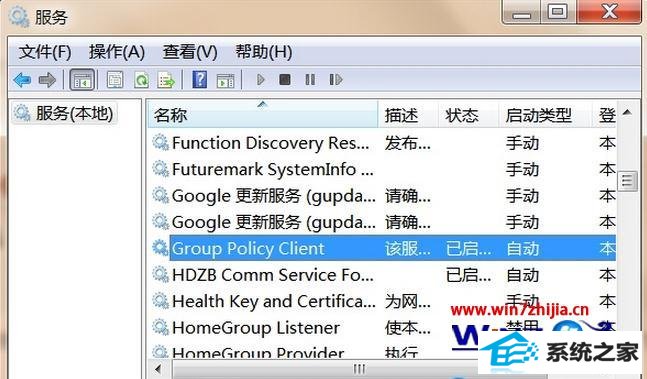Sort by the 启动类型 column header
Image resolution: width=647 pixels, height=379 pixels.
[545, 114]
